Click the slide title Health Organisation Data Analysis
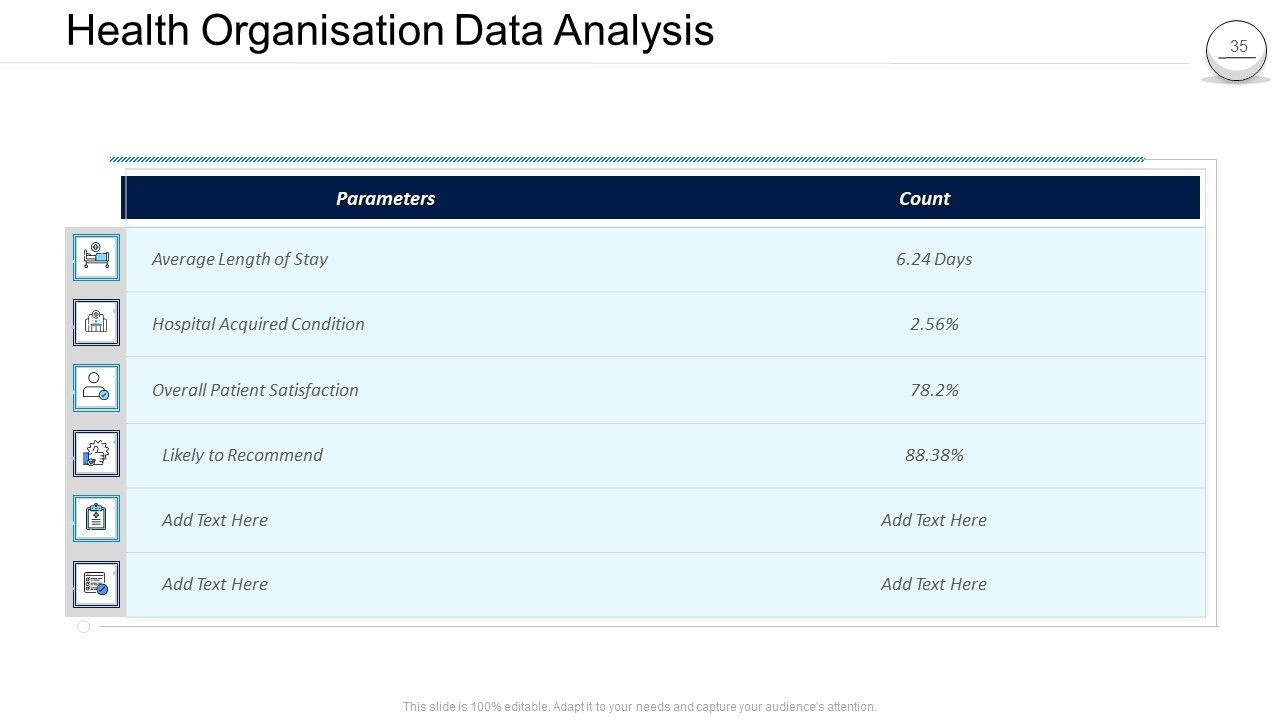 390,31
